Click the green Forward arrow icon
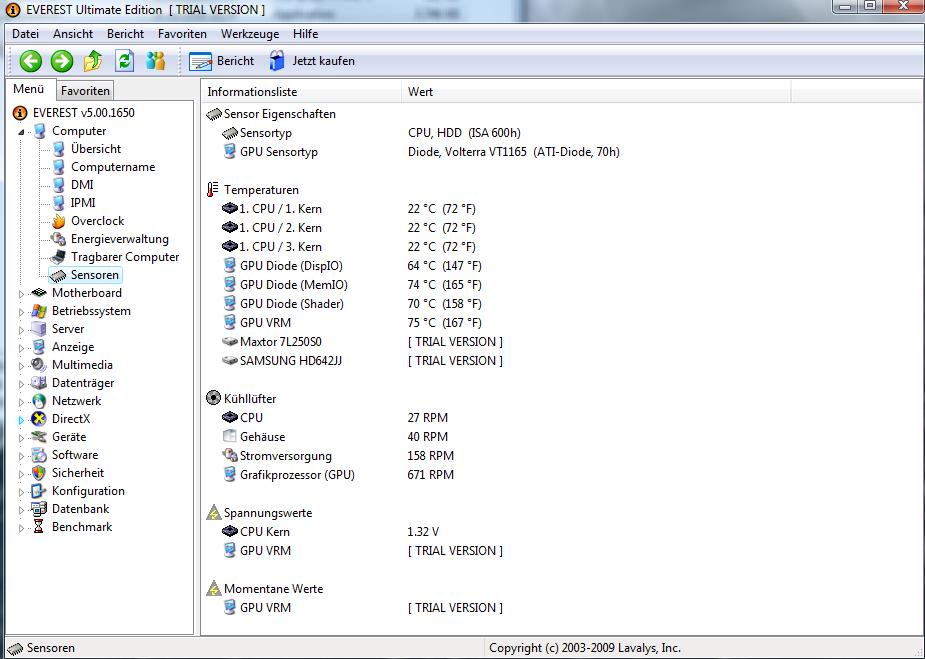This screenshot has height=659, width=925. [x=62, y=61]
